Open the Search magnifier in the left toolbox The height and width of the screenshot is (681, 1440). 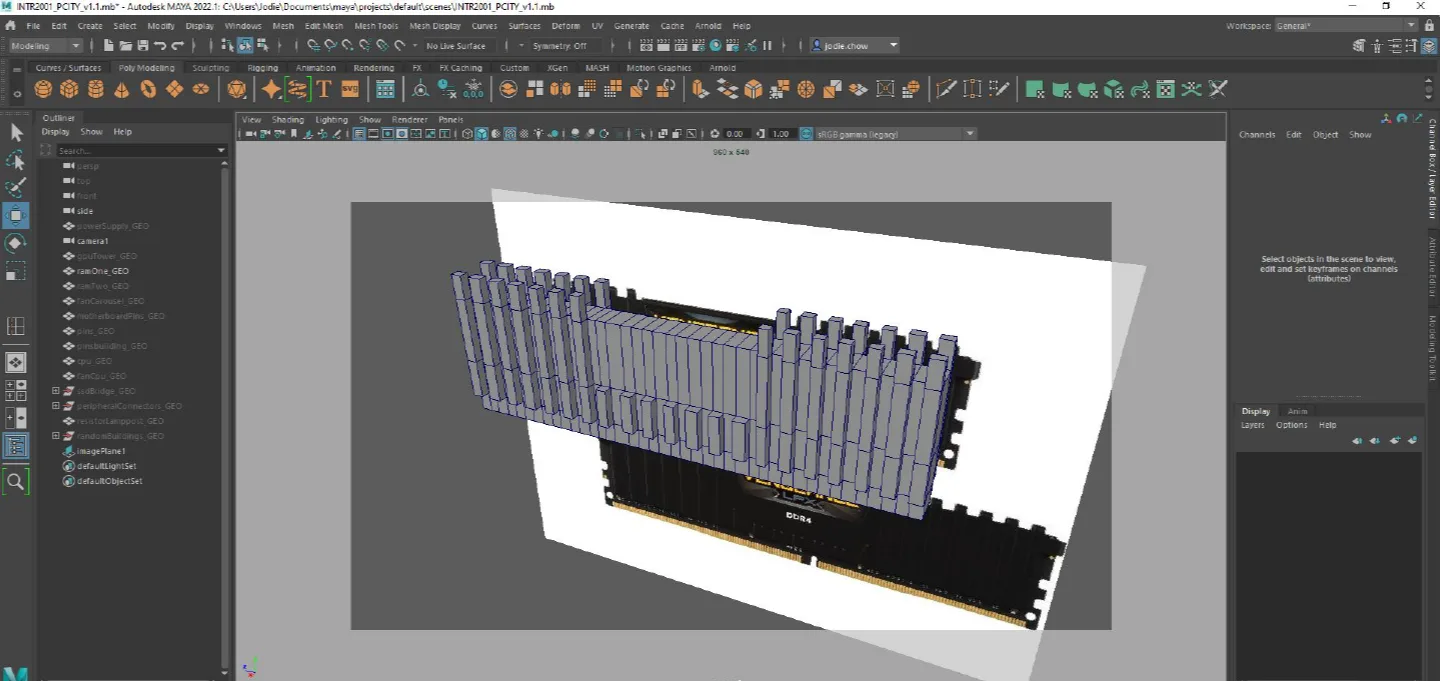tap(16, 482)
